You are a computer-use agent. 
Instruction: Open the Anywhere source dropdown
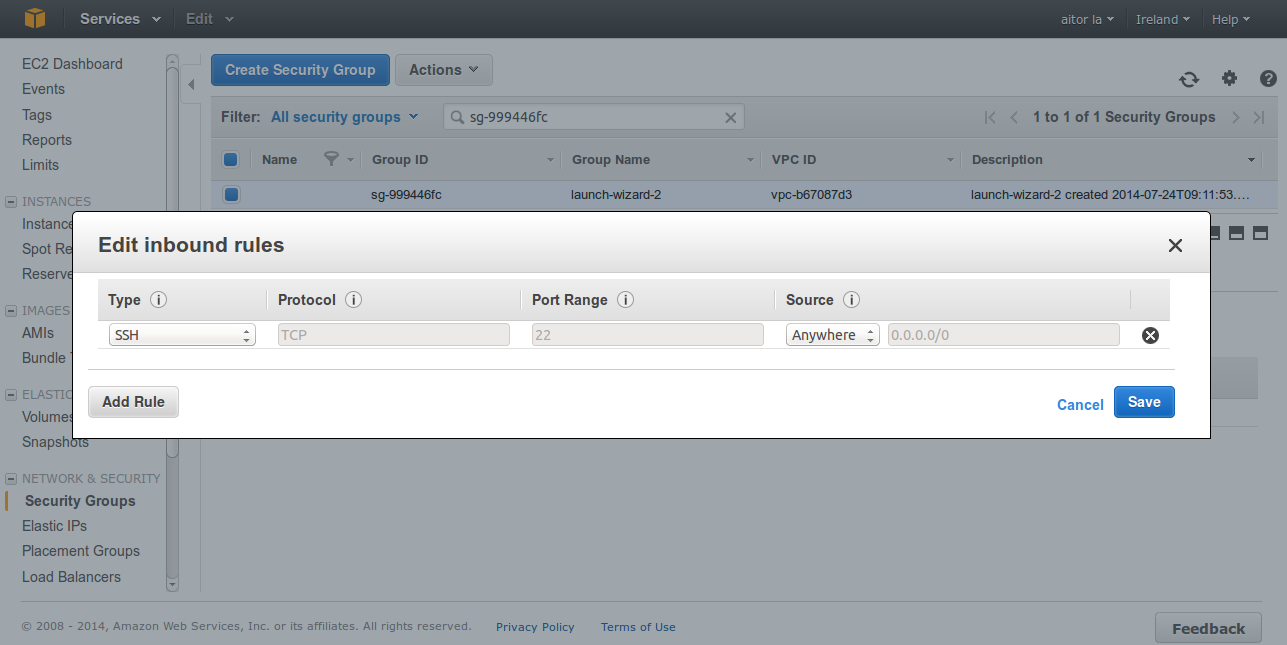[832, 335]
